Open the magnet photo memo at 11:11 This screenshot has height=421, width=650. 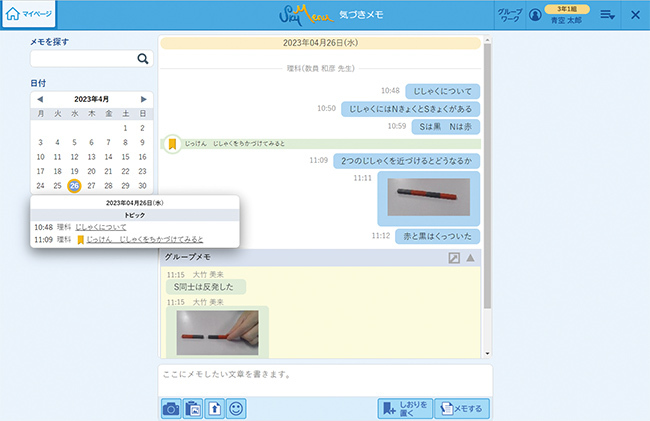coord(429,197)
